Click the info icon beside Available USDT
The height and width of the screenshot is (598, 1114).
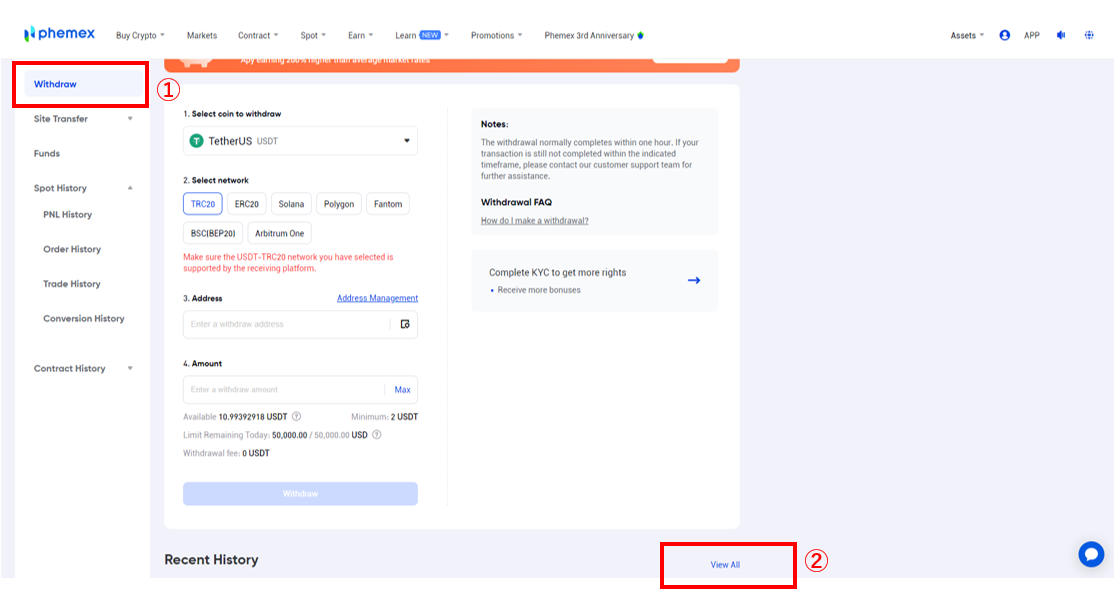[296, 416]
